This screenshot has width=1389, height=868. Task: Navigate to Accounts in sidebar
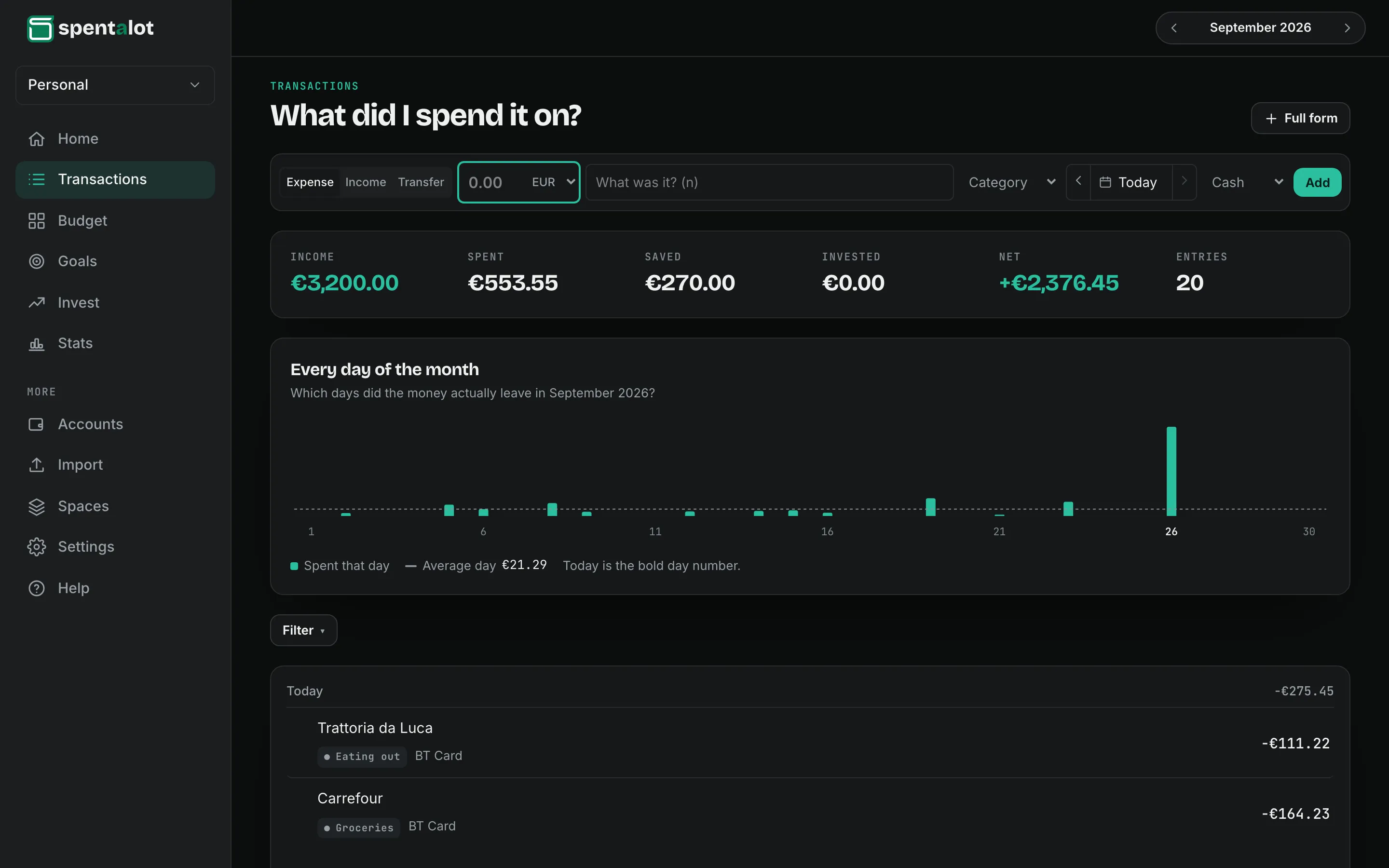[x=115, y=424]
